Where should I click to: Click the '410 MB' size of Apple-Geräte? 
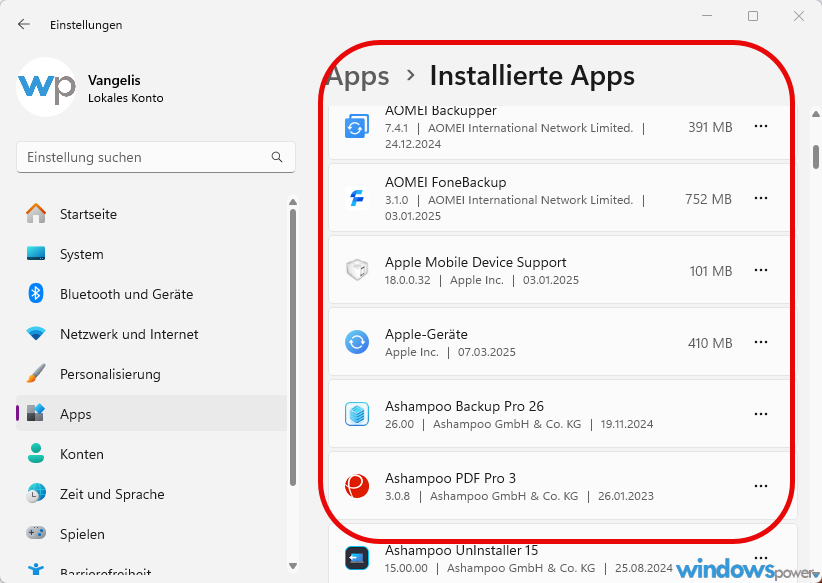tap(710, 343)
